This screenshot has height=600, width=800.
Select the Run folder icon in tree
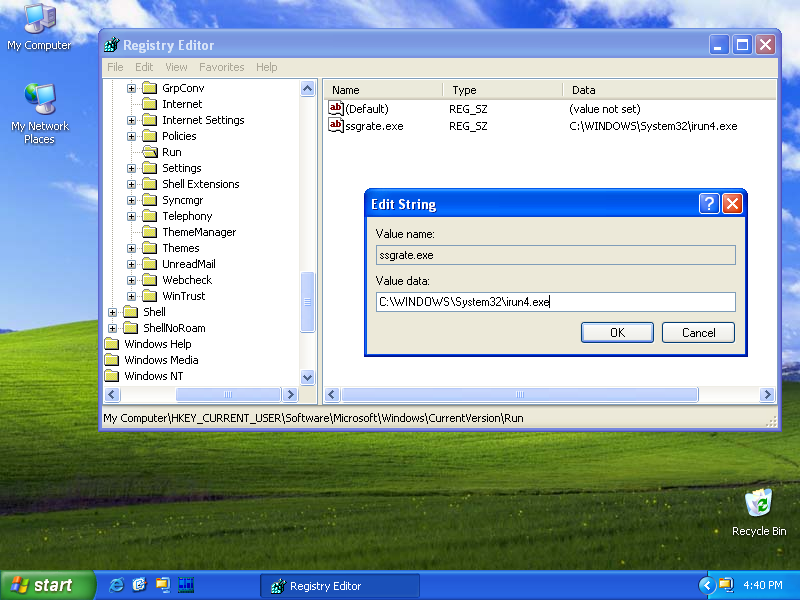coord(150,152)
